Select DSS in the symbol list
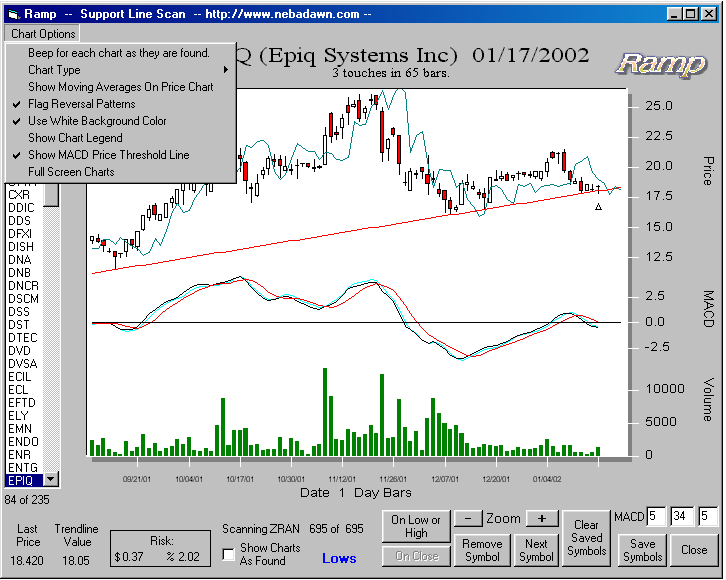The height and width of the screenshot is (580, 726). click(x=24, y=312)
